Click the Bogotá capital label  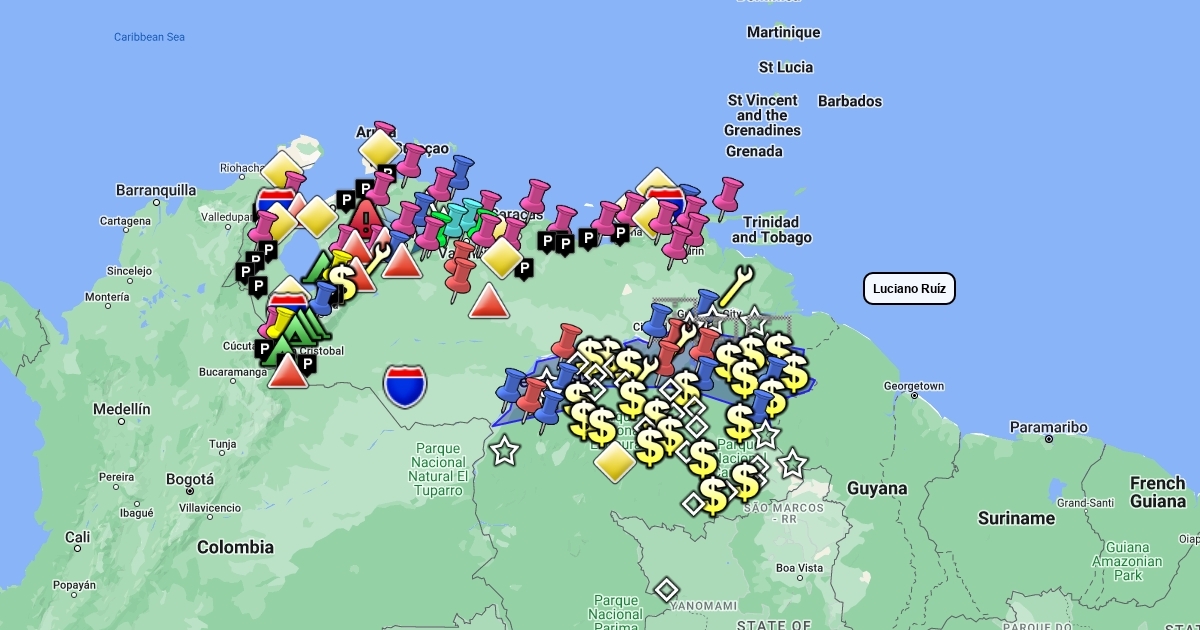point(190,479)
